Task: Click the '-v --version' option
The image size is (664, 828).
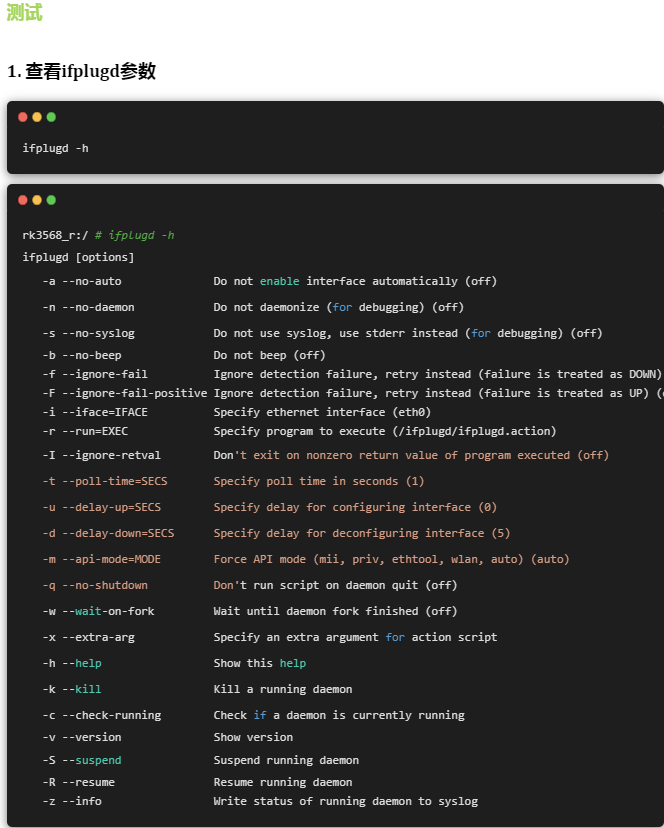Action: [x=82, y=737]
